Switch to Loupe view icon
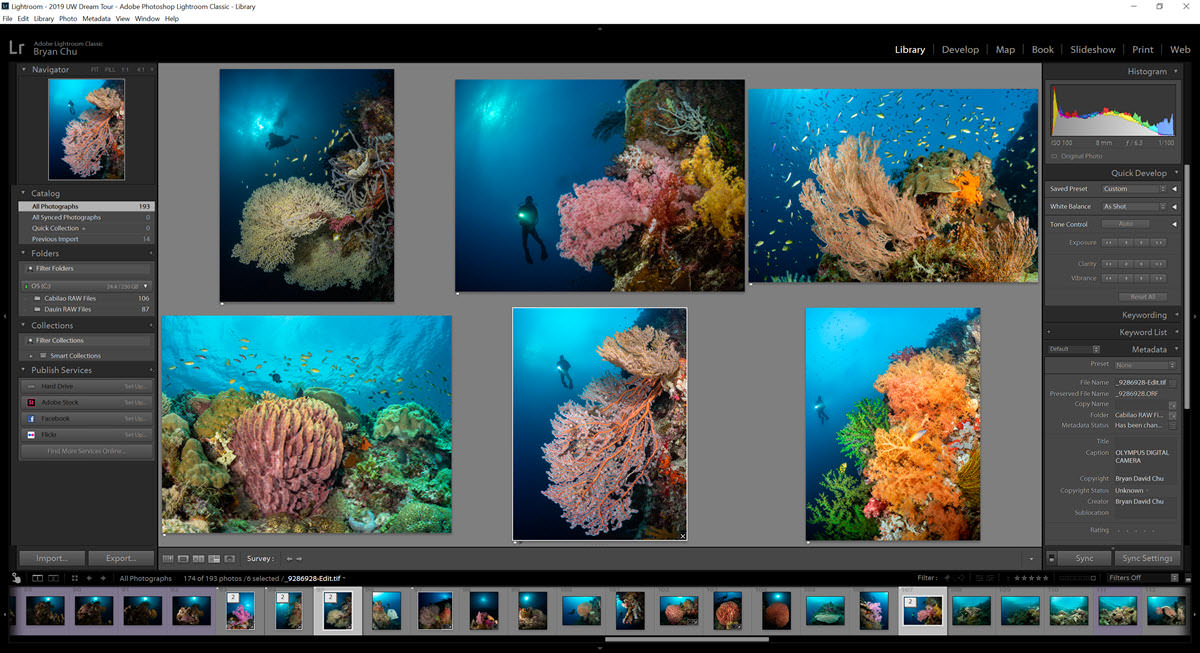Image resolution: width=1200 pixels, height=653 pixels. click(x=183, y=558)
